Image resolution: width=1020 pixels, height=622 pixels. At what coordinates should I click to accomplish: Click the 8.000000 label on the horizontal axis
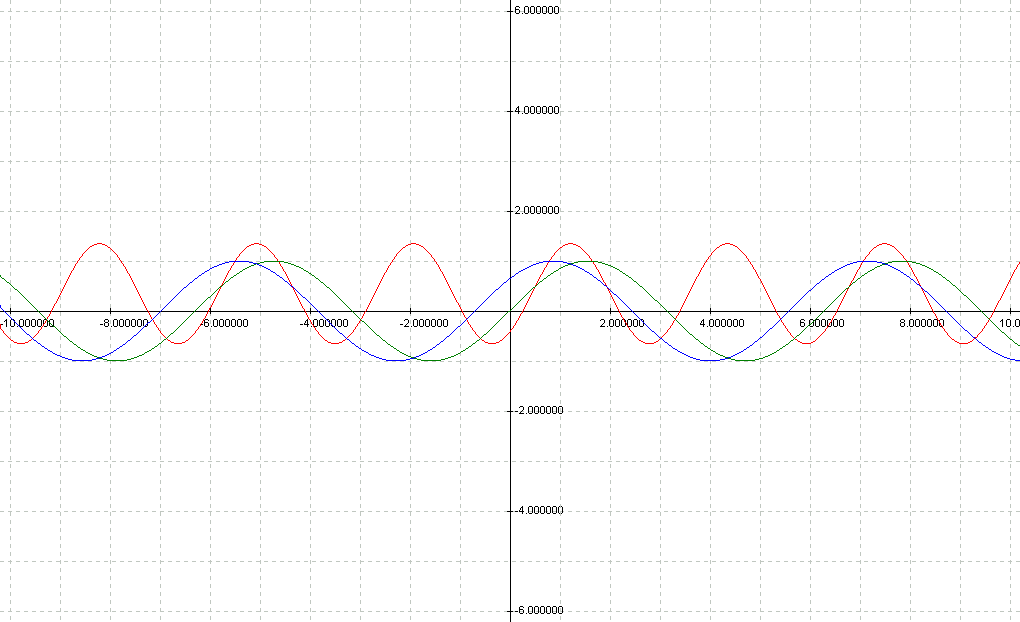(921, 323)
